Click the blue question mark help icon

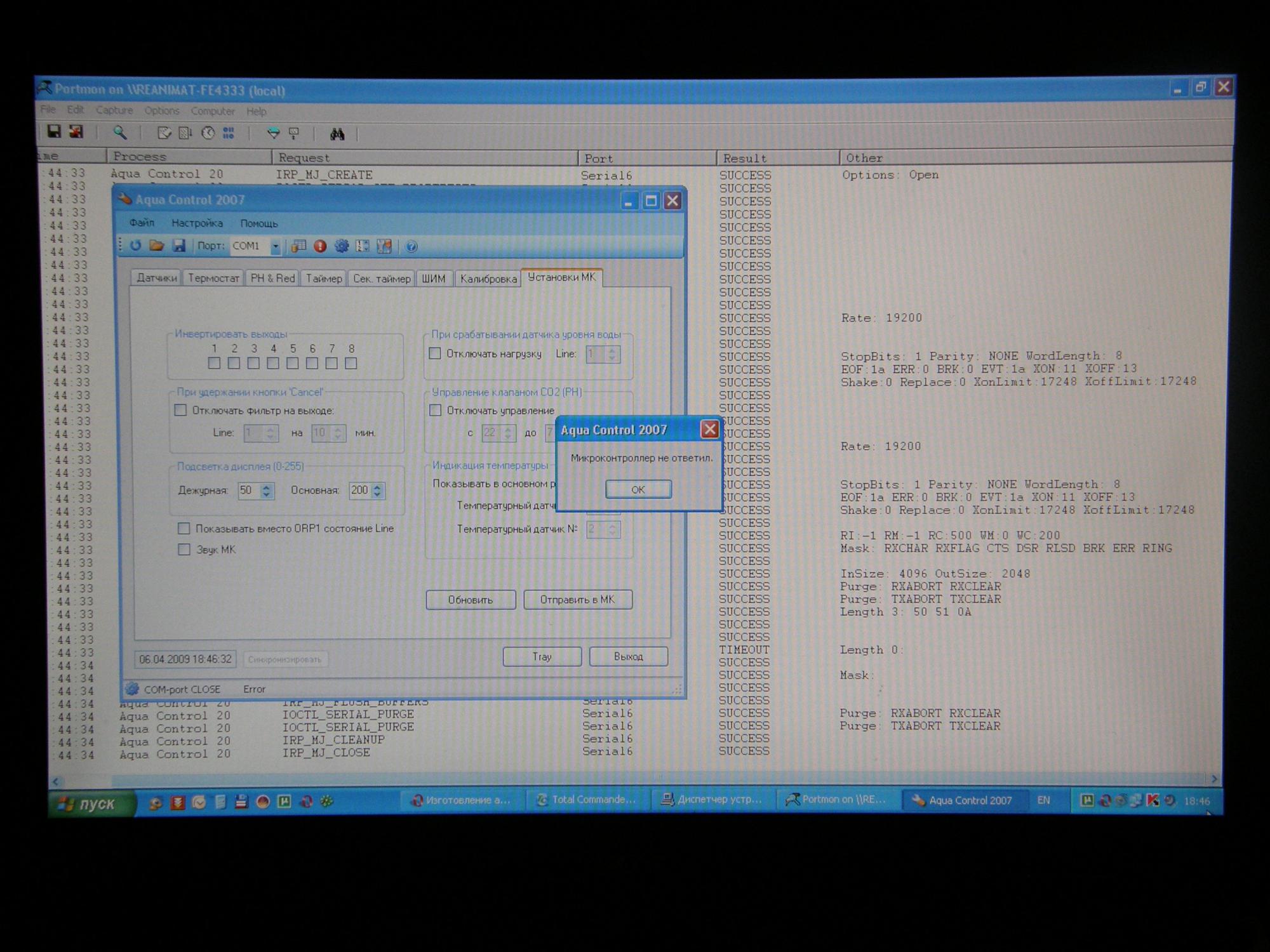tap(411, 246)
